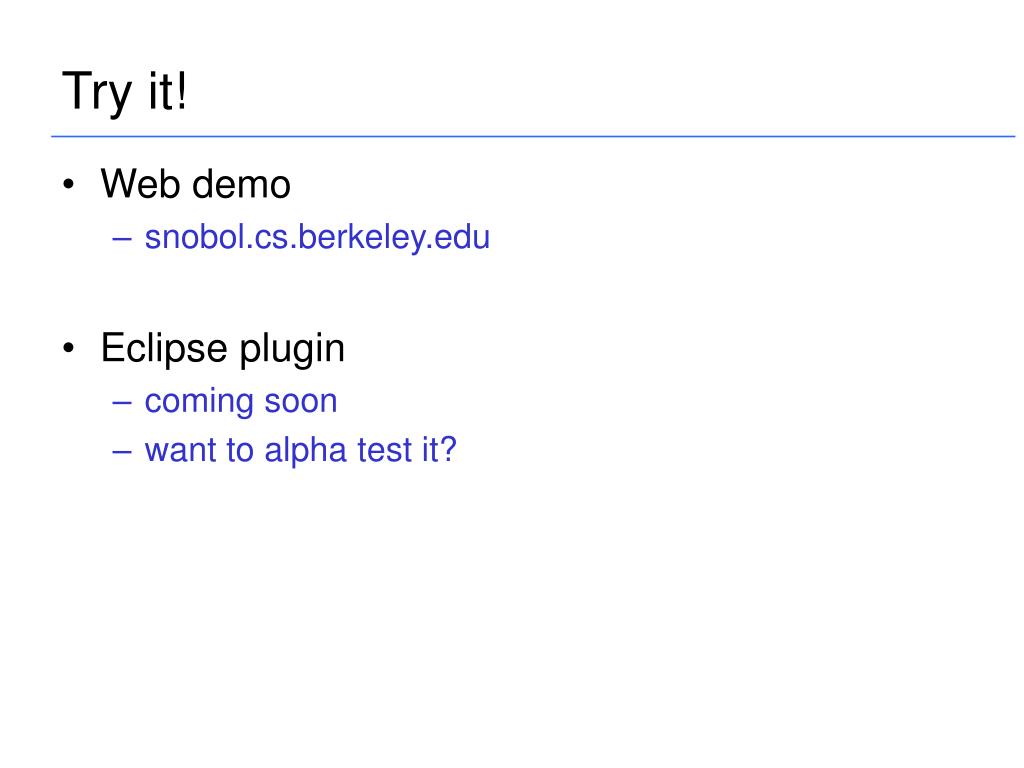Click the dash before "coming soon"
Screen dimensions: 1024x768
[x=122, y=403]
